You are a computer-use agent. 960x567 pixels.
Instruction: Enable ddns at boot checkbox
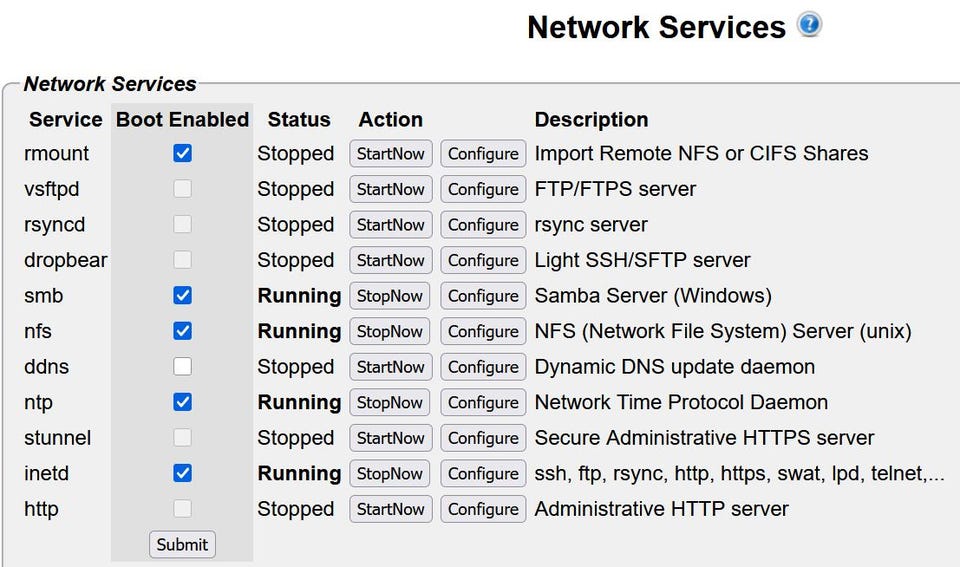182,367
